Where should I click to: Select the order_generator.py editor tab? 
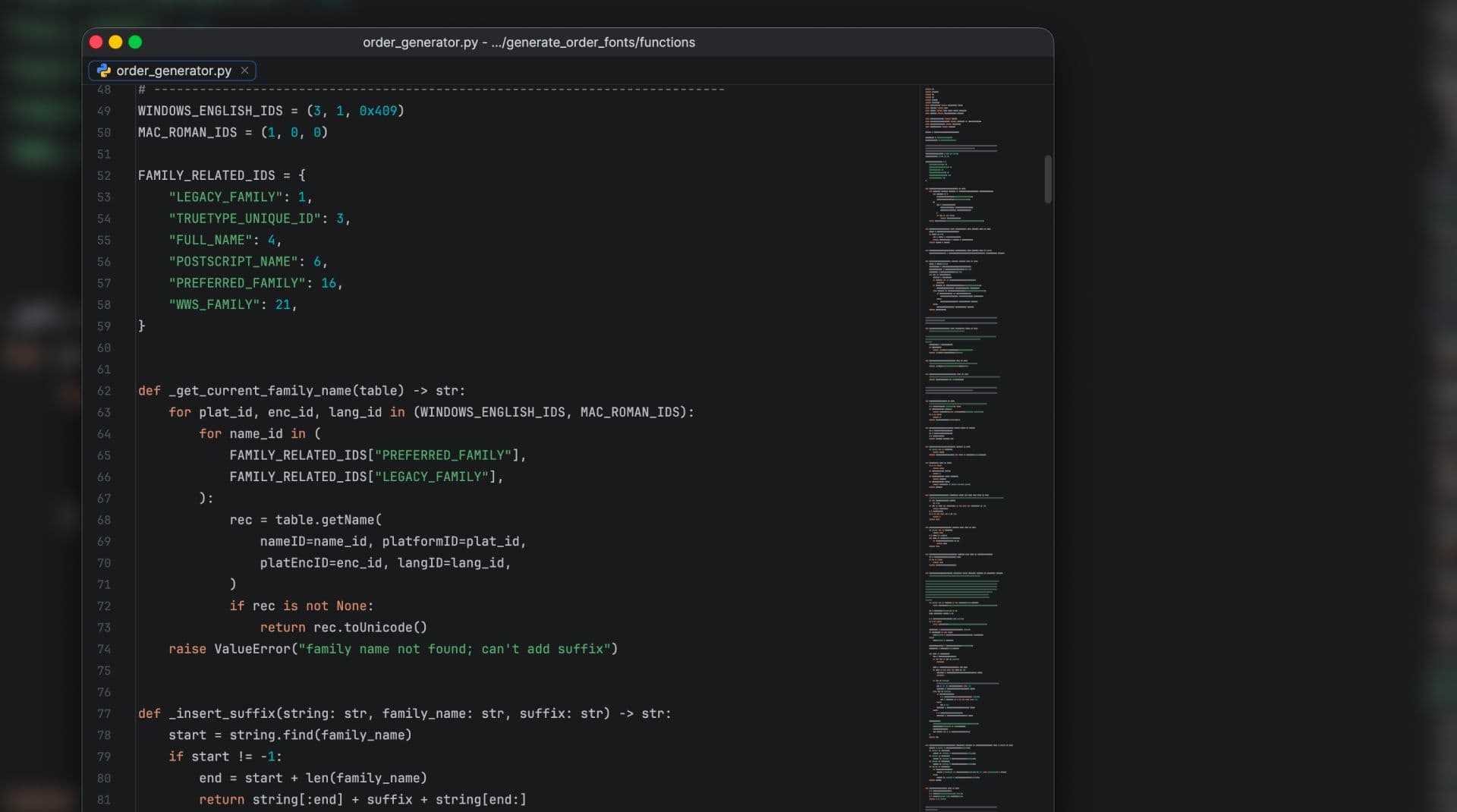click(172, 71)
